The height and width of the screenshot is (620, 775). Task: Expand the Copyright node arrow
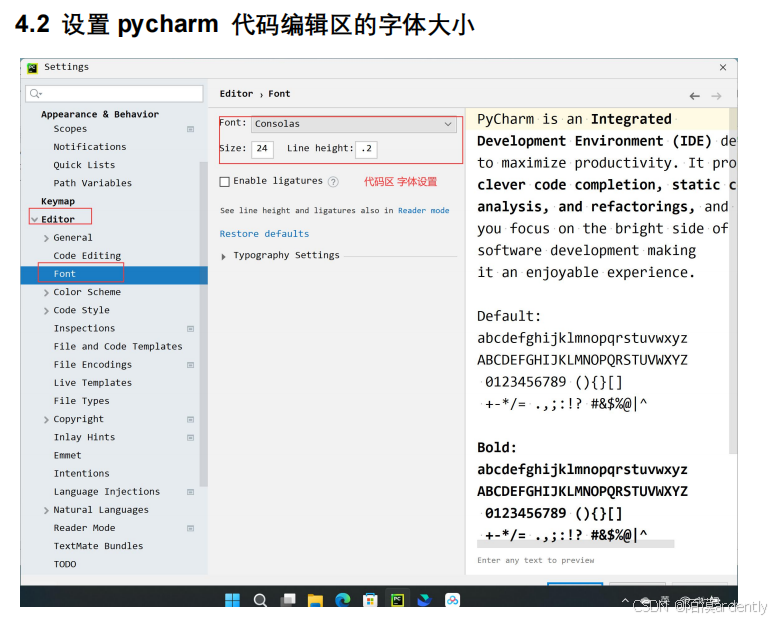[46, 420]
